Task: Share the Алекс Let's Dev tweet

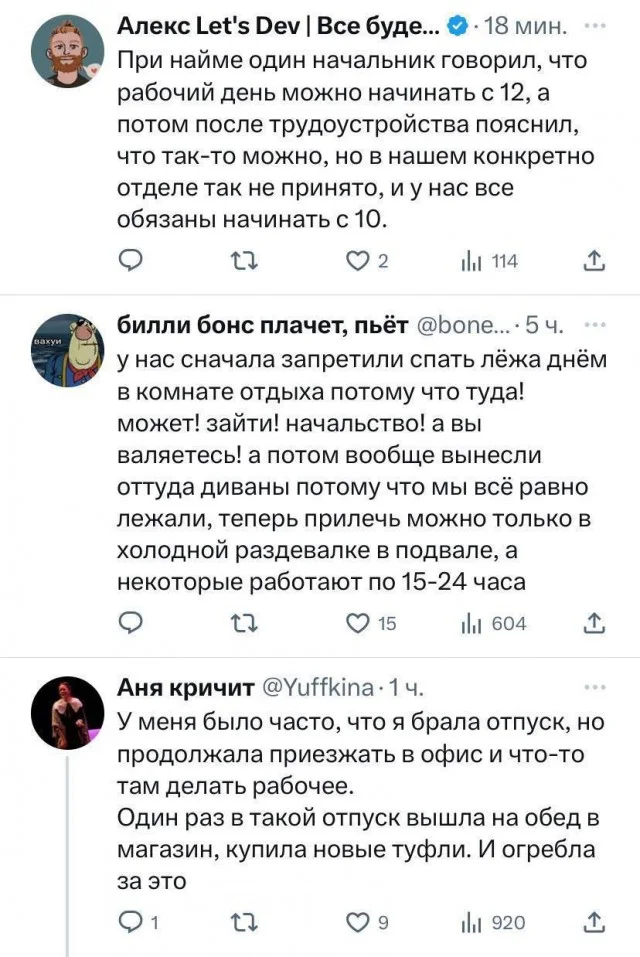Action: click(x=594, y=261)
